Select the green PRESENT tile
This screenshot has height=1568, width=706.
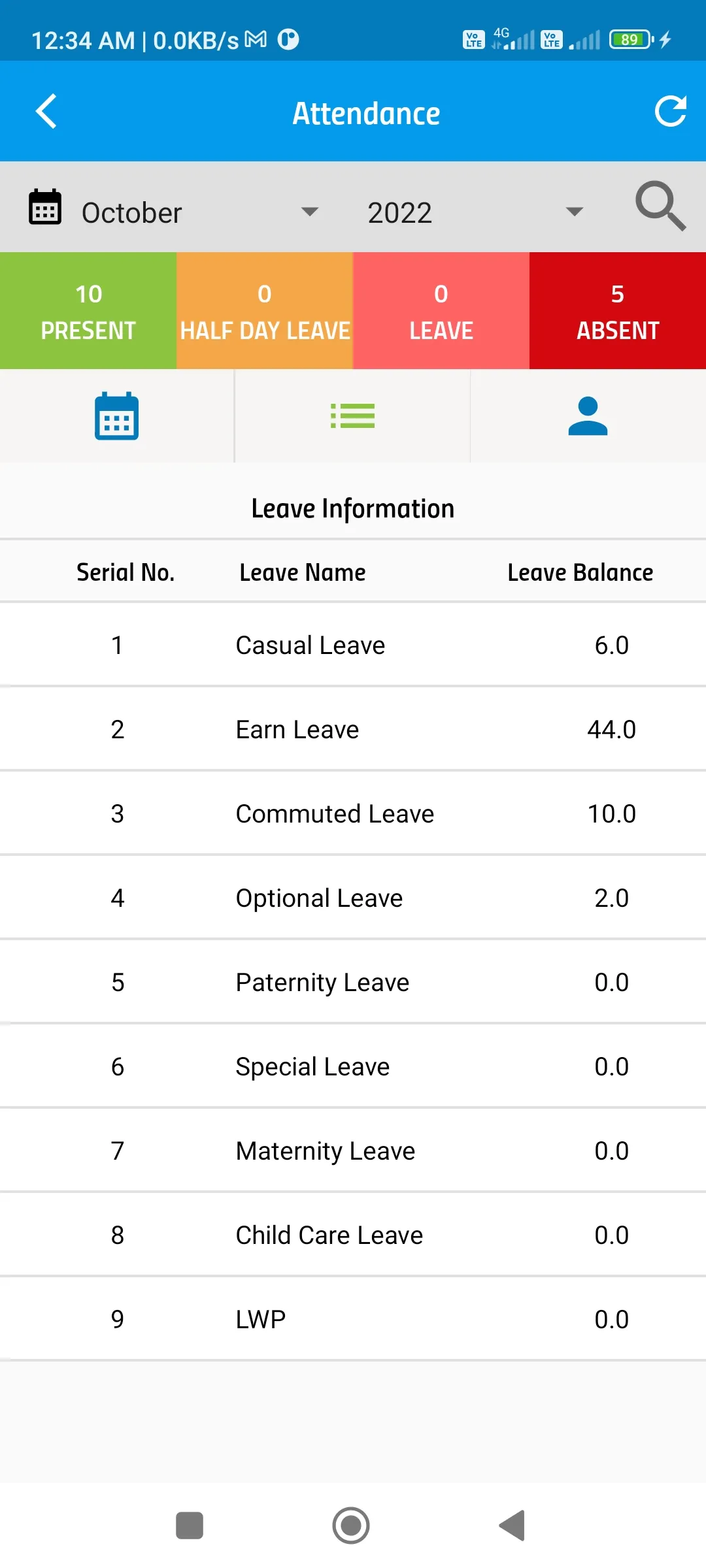pyautogui.click(x=88, y=311)
